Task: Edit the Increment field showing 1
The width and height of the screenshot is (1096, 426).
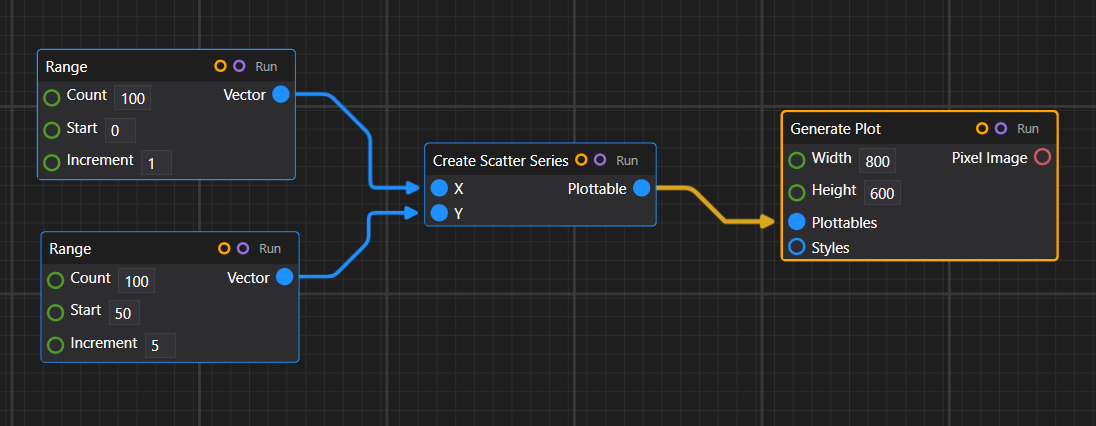Action: (x=156, y=163)
